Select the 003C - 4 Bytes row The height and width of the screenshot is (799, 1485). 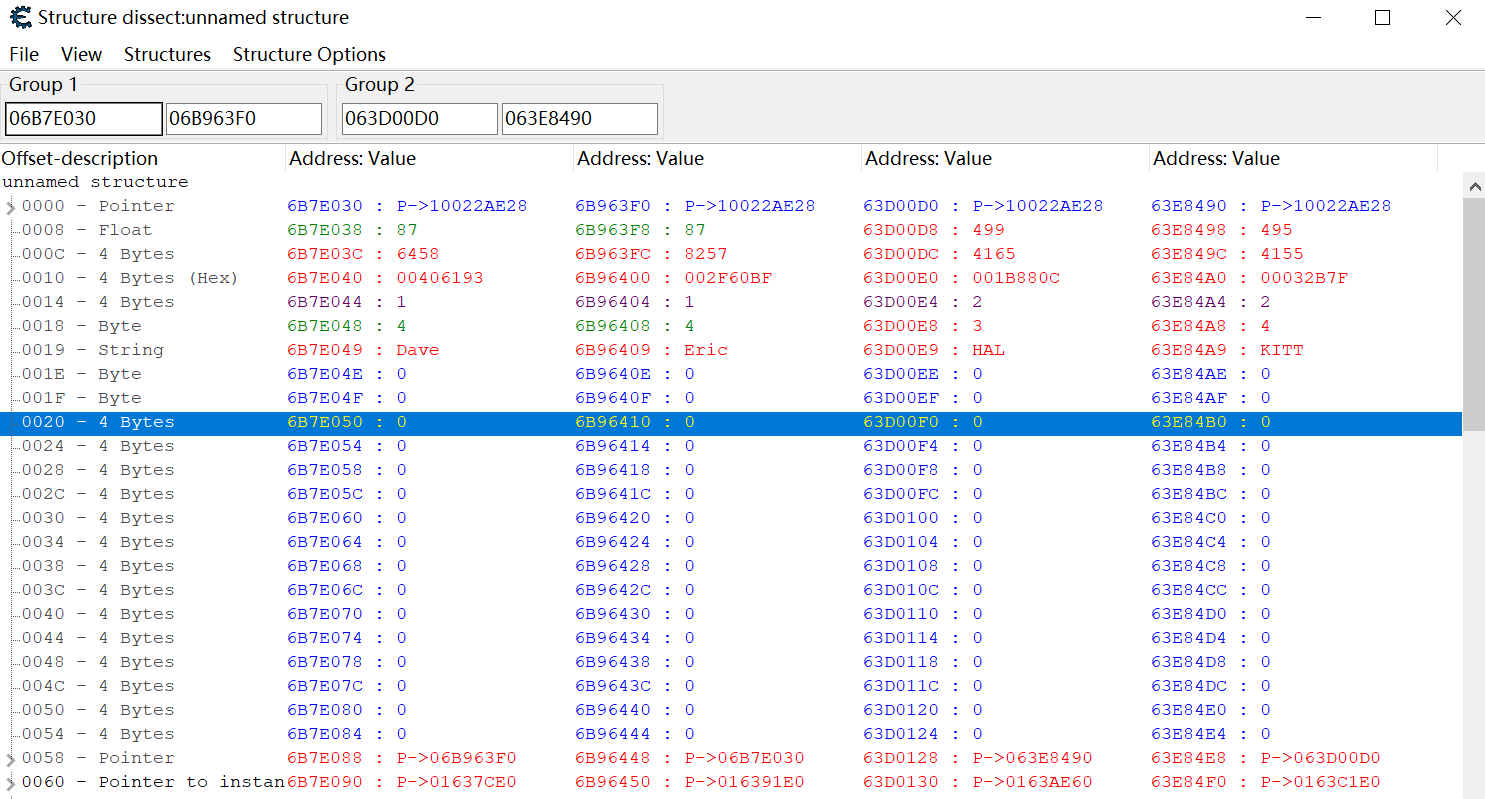[x=731, y=590]
